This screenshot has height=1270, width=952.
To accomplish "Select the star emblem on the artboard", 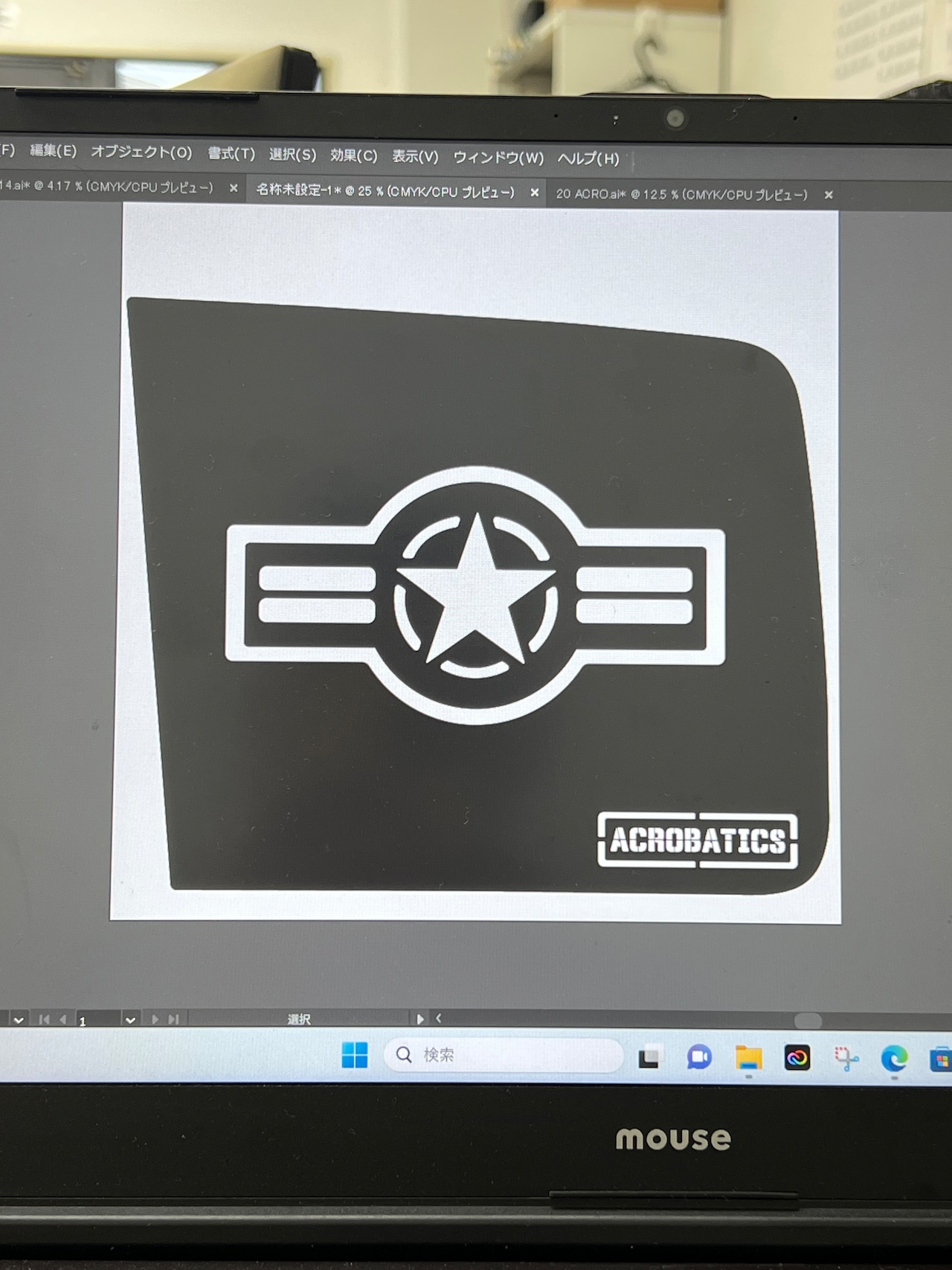I will pyautogui.click(x=475, y=596).
